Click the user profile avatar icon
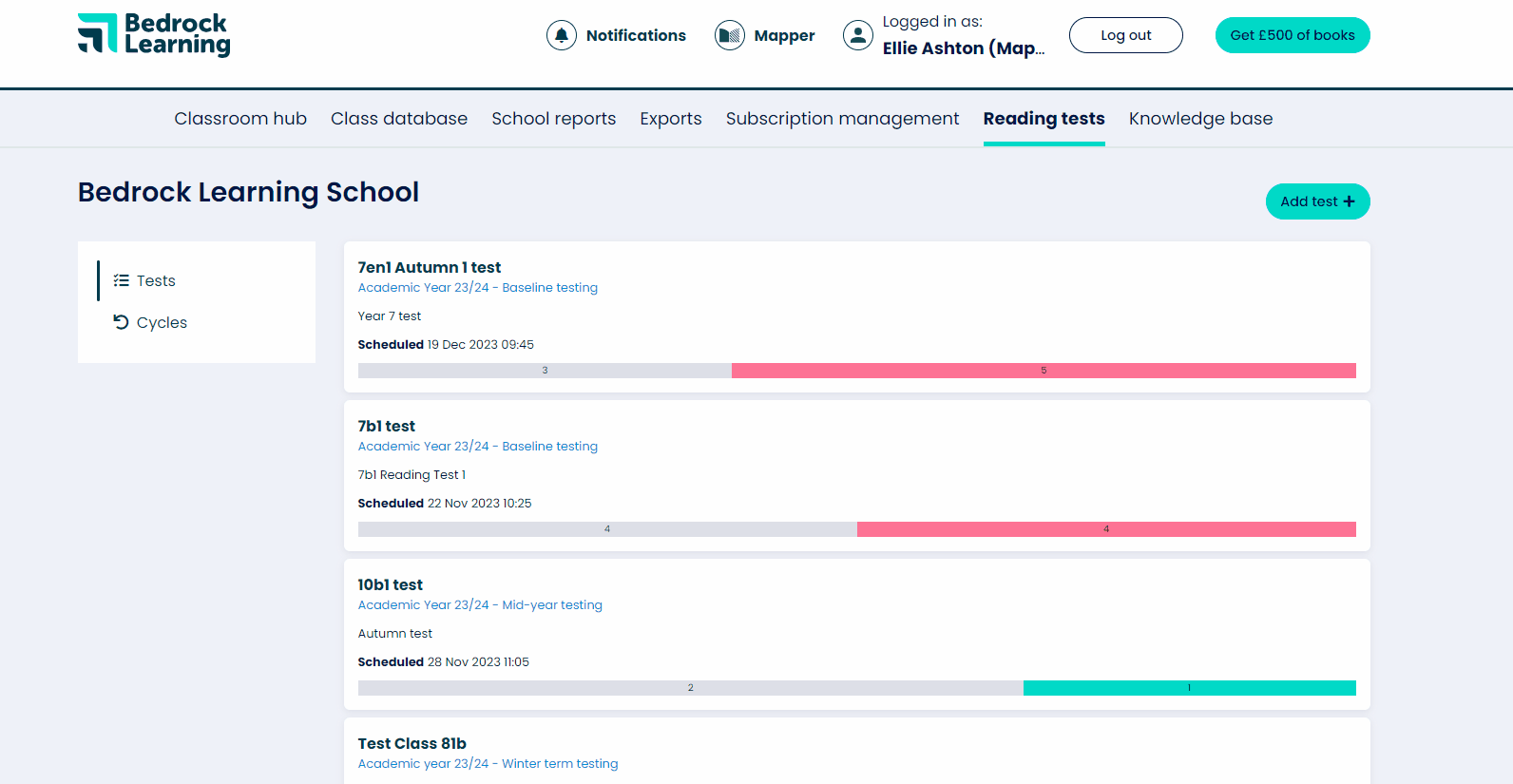 [x=858, y=35]
